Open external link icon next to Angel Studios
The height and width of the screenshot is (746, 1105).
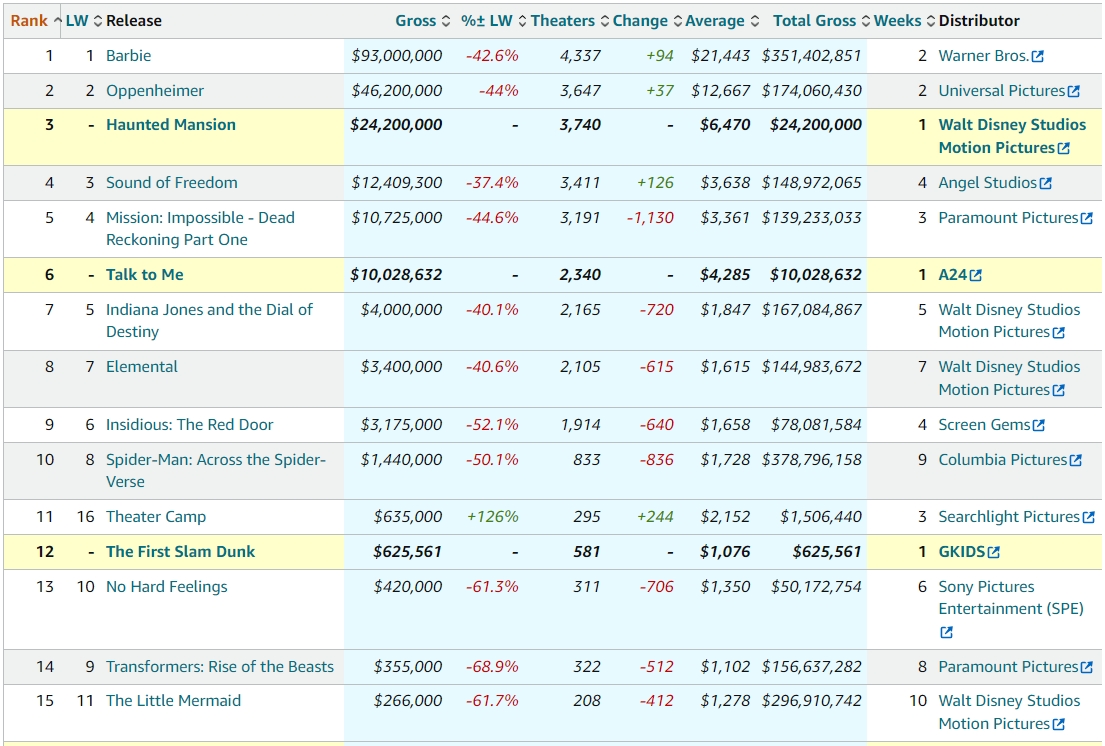click(x=1046, y=183)
